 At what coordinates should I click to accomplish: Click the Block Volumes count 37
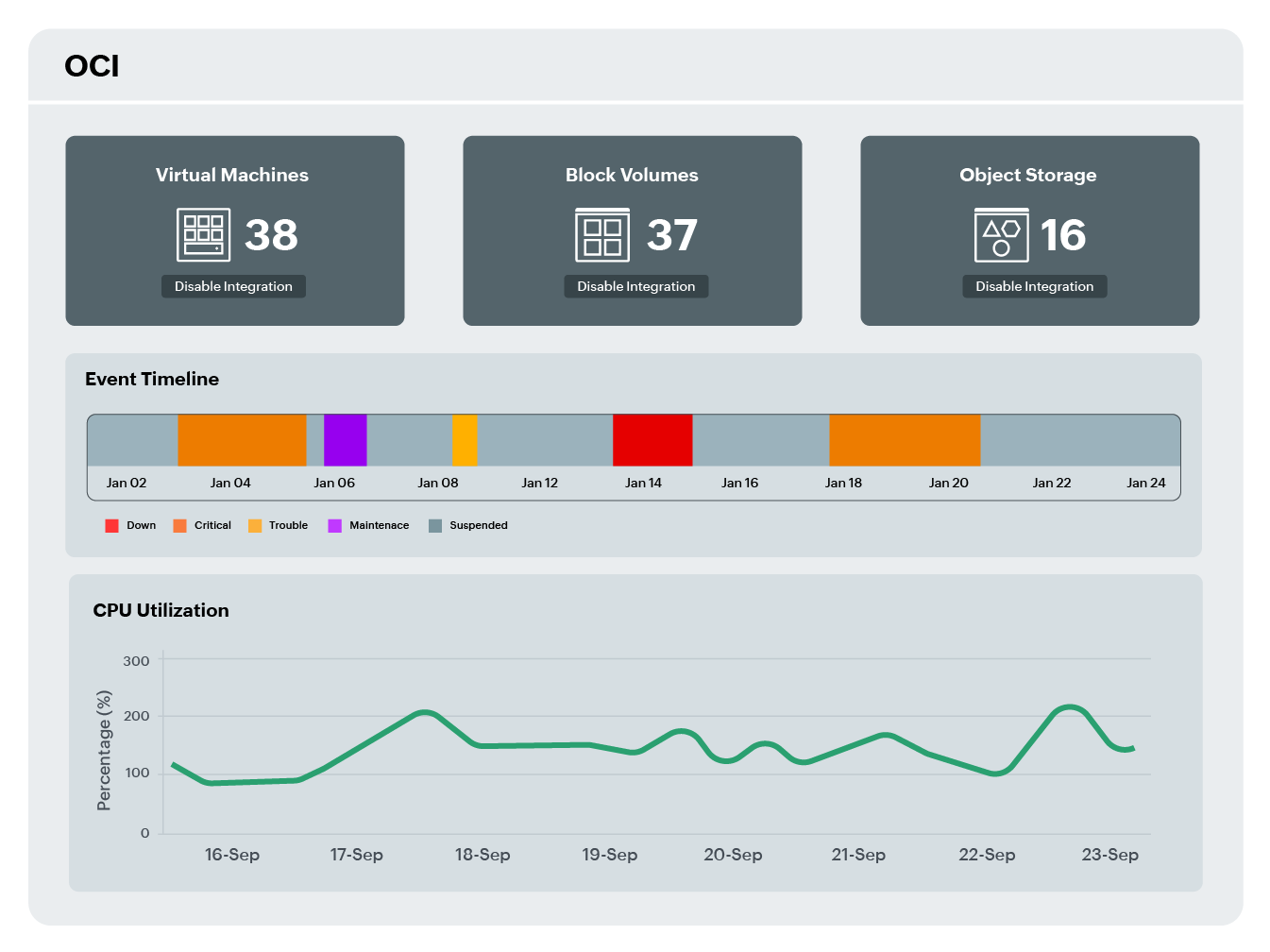672,235
